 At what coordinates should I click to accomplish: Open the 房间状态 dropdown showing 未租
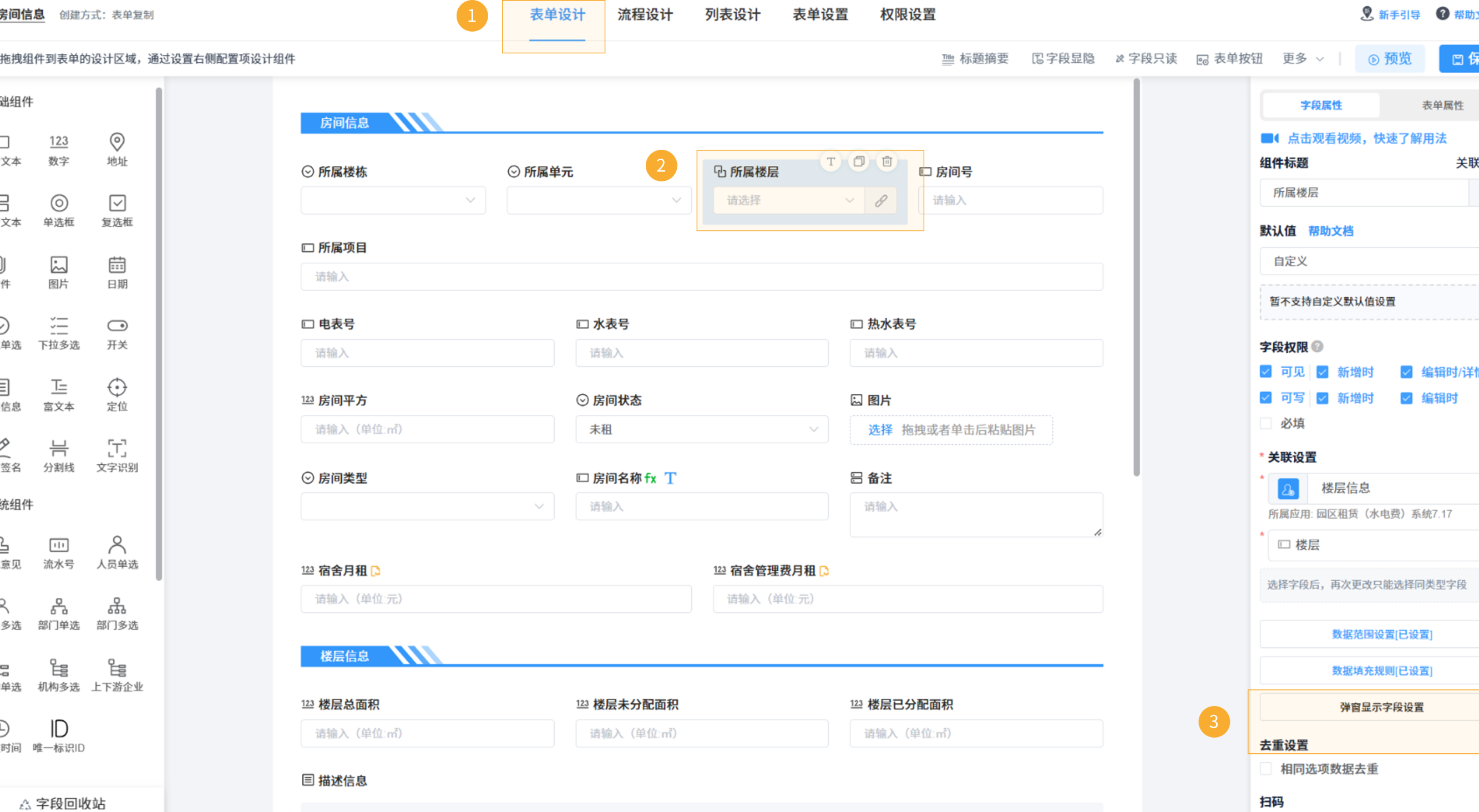click(x=702, y=429)
